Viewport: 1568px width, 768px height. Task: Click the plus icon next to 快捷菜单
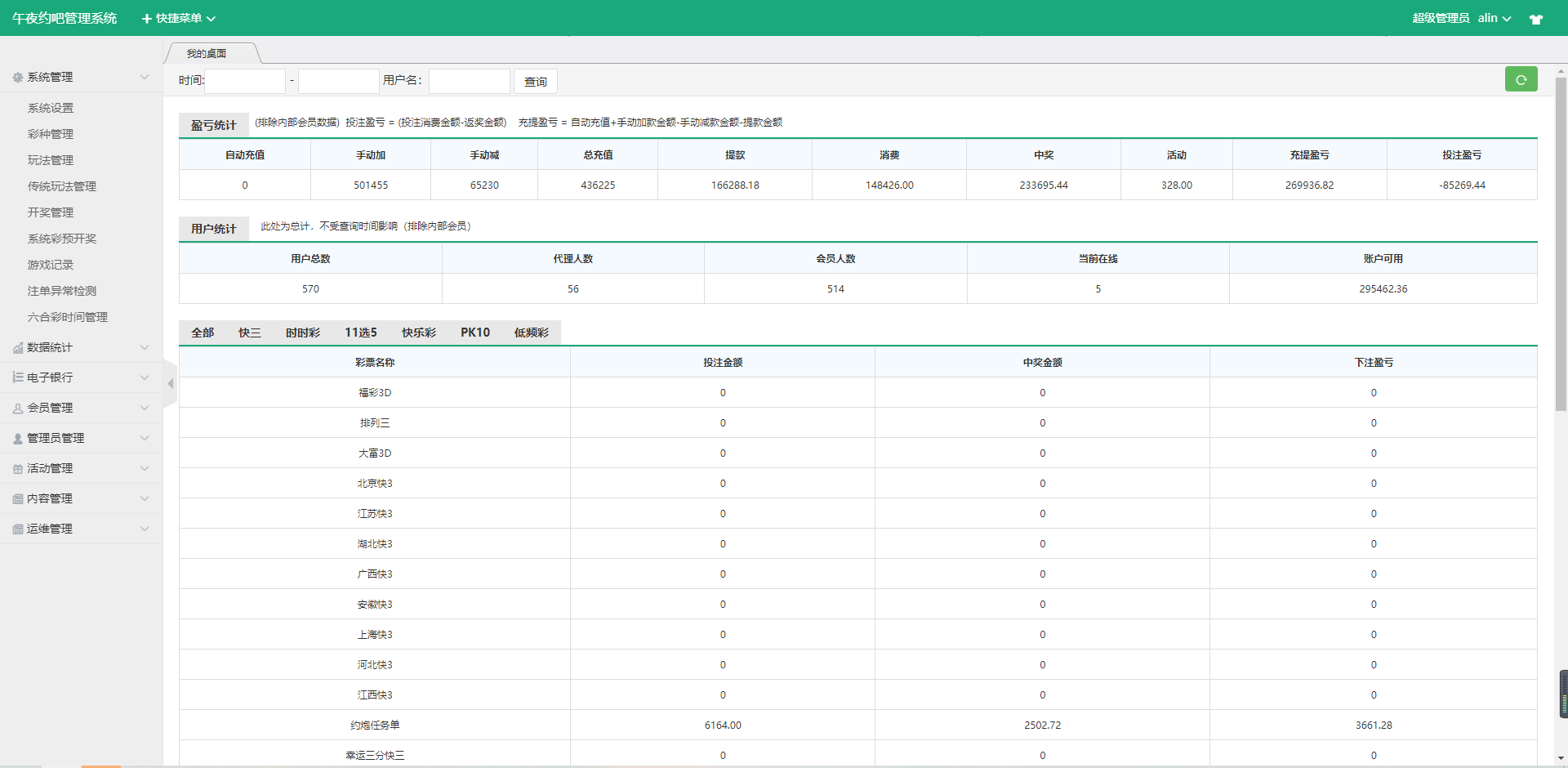(x=147, y=19)
